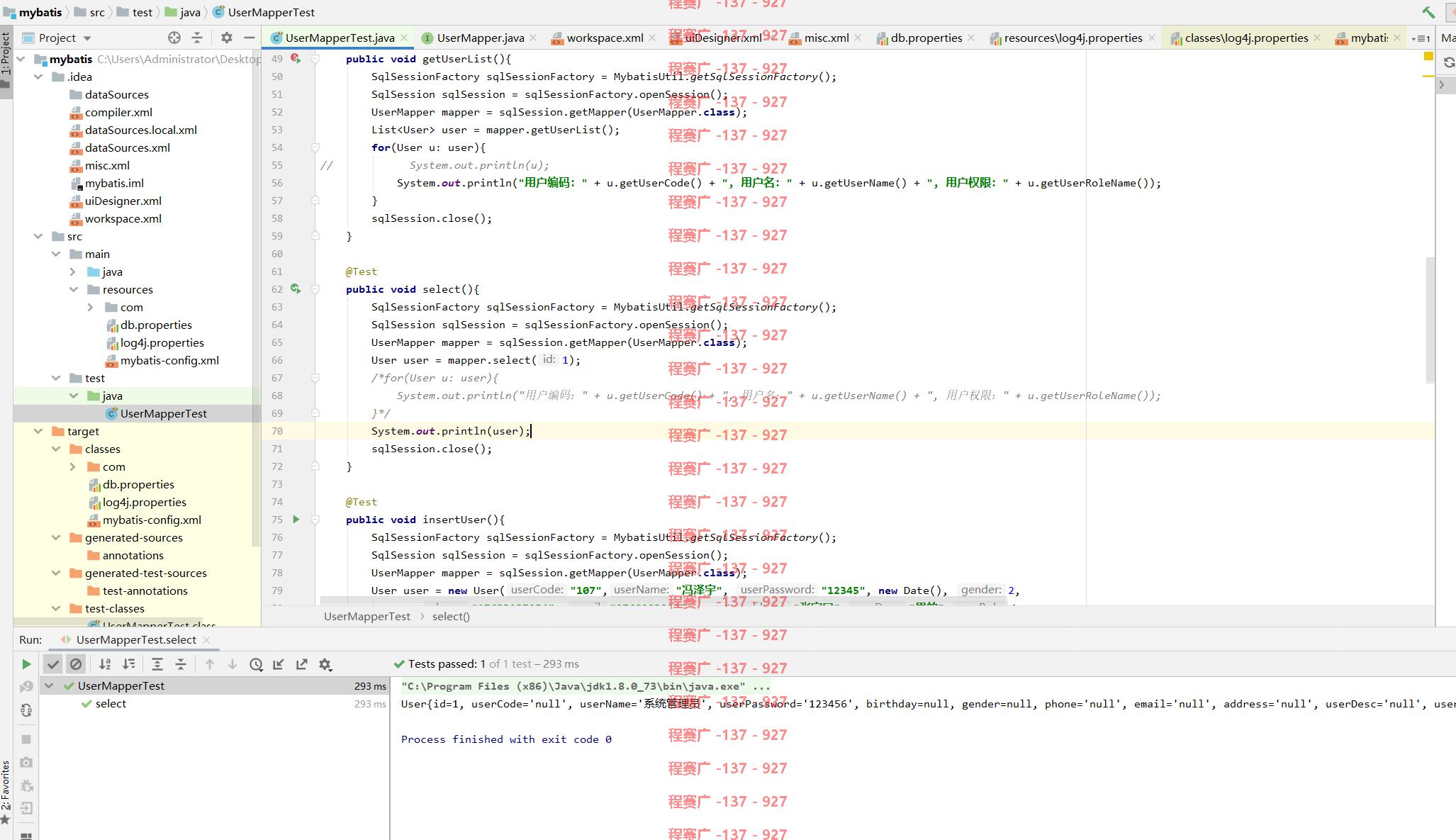1456x840 pixels.
Task: Run insertUser test from gutter arrow
Action: [296, 520]
